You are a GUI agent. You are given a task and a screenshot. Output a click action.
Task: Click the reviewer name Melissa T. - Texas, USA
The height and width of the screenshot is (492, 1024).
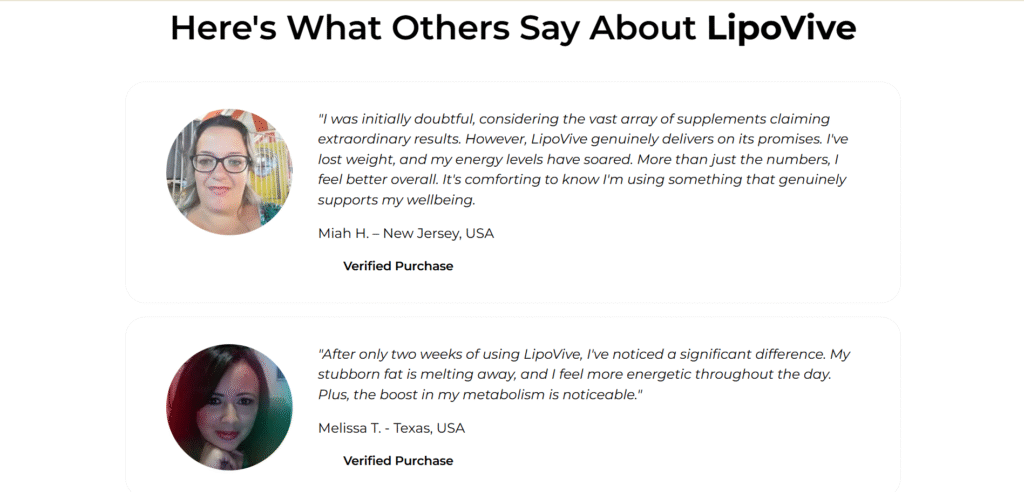(391, 428)
